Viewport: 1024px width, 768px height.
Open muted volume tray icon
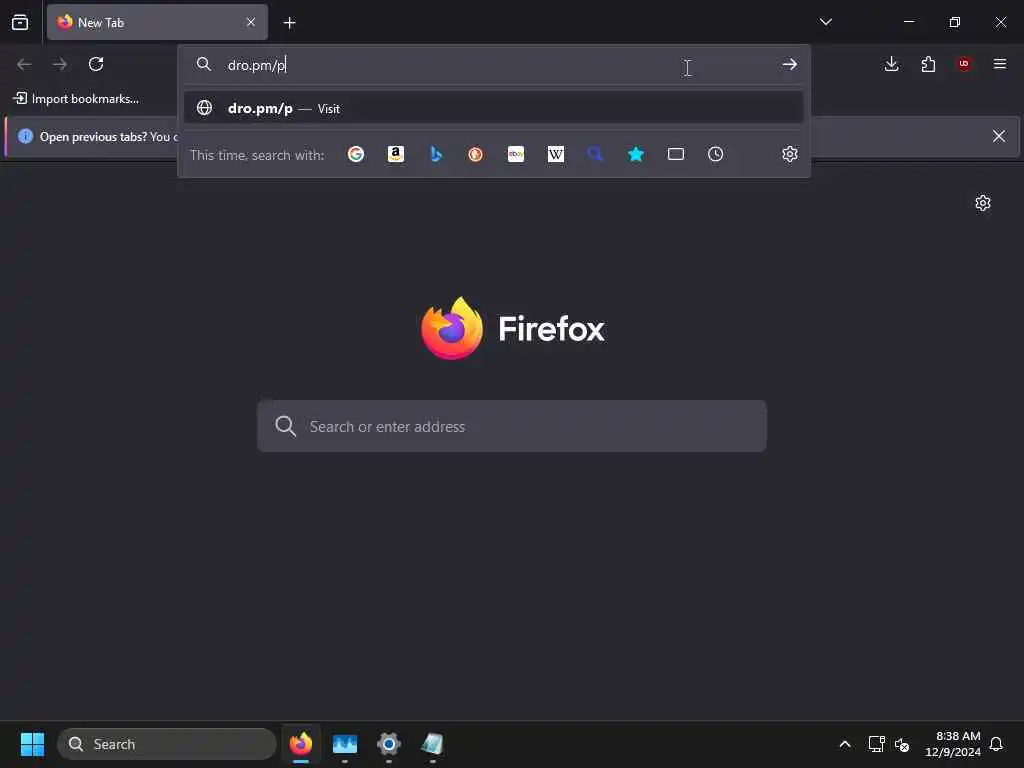point(902,744)
